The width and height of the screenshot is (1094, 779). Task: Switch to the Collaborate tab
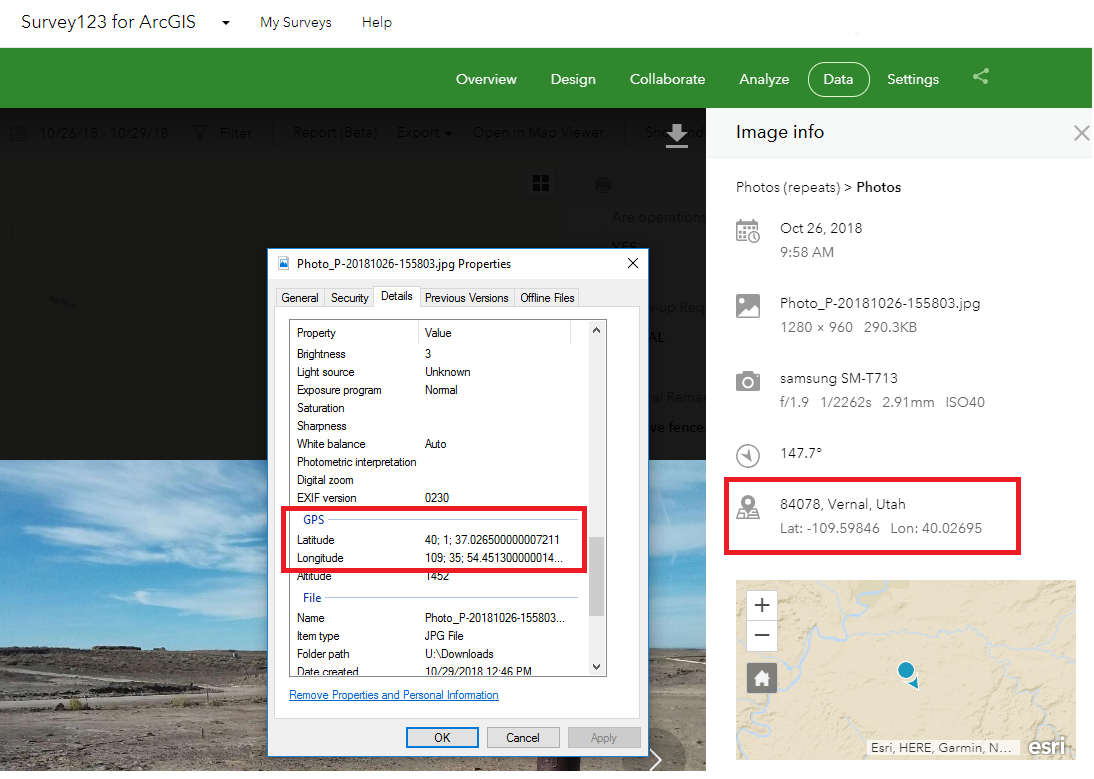pos(667,80)
